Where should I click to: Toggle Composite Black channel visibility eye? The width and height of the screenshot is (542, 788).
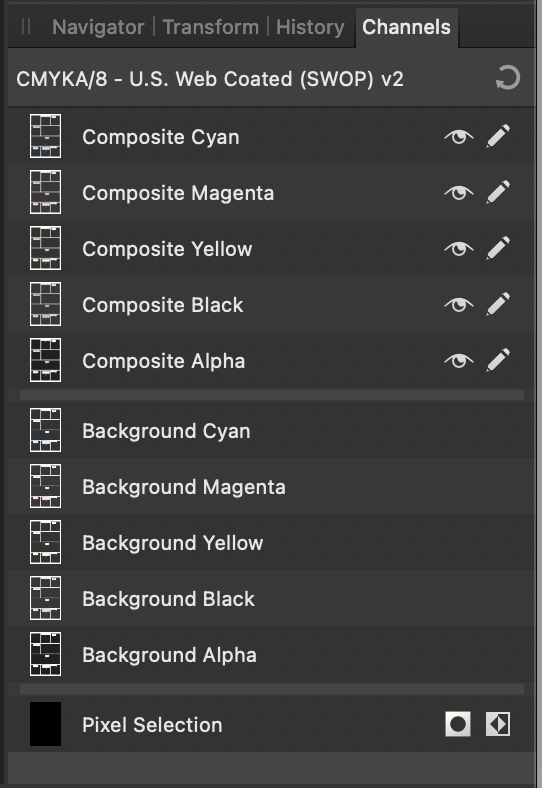click(x=459, y=305)
